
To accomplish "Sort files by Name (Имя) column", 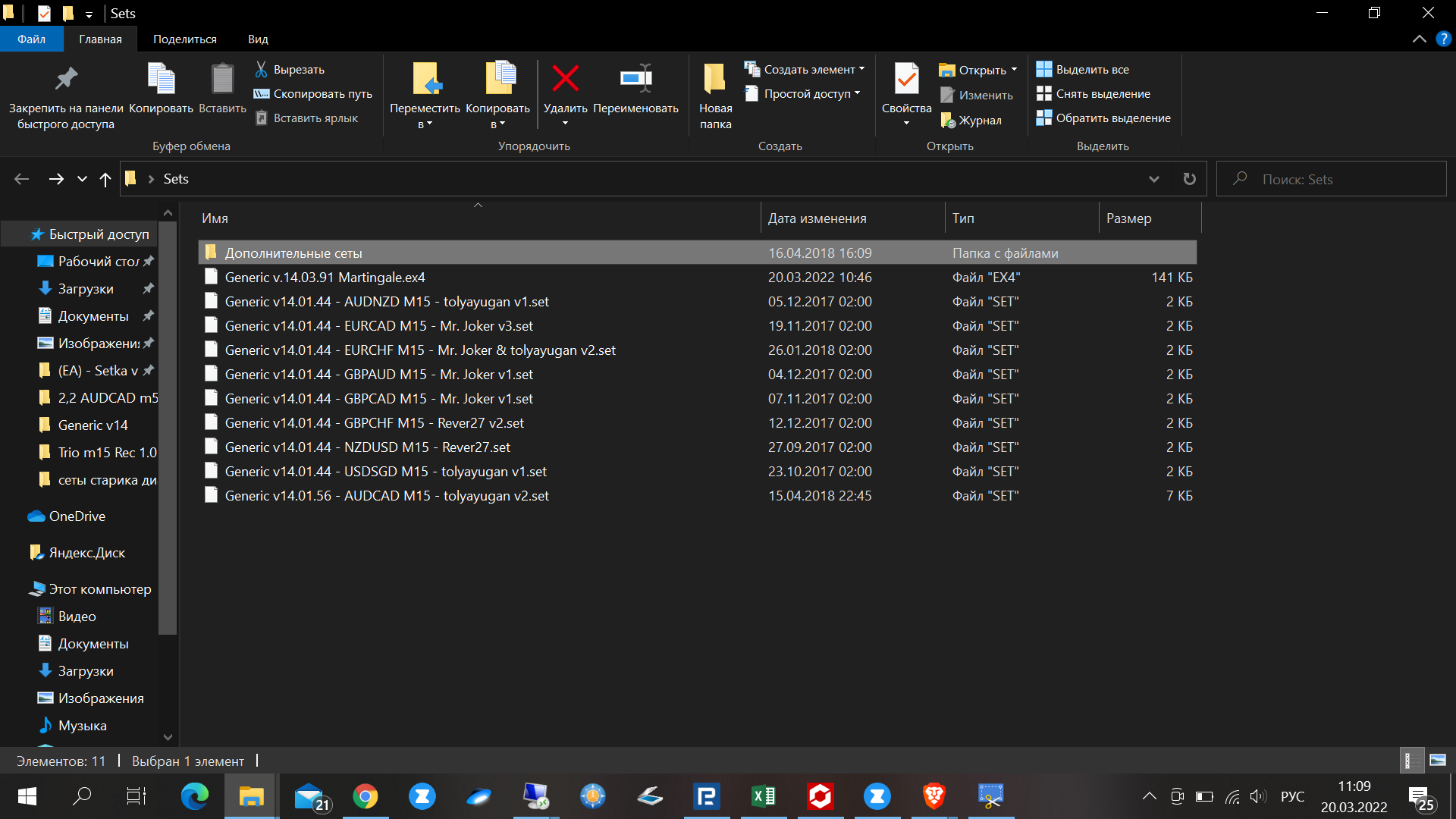I will click(x=479, y=218).
